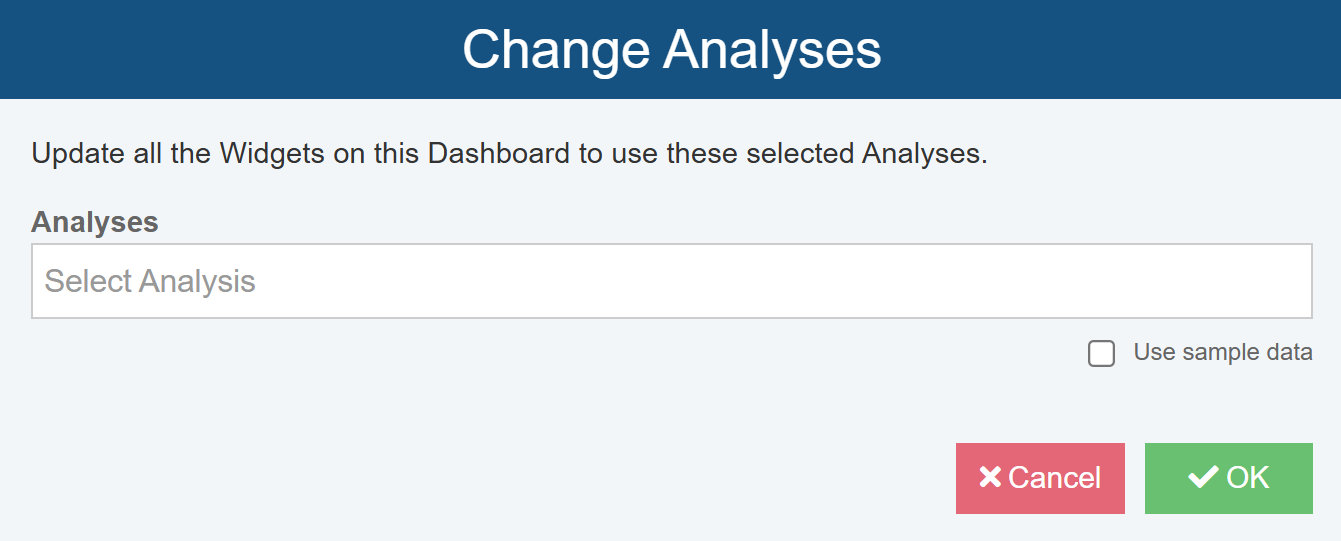The image size is (1341, 541).
Task: Focus the Analyses input field
Action: click(671, 281)
